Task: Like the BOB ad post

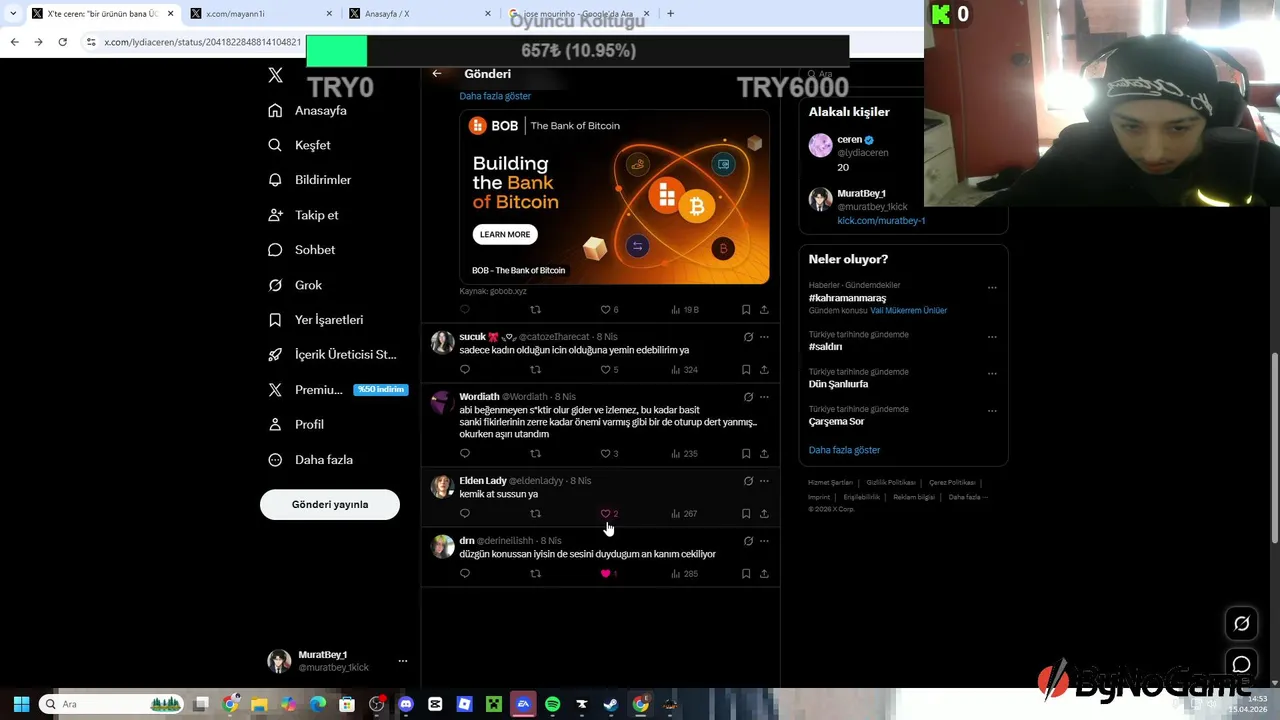Action: coord(605,310)
